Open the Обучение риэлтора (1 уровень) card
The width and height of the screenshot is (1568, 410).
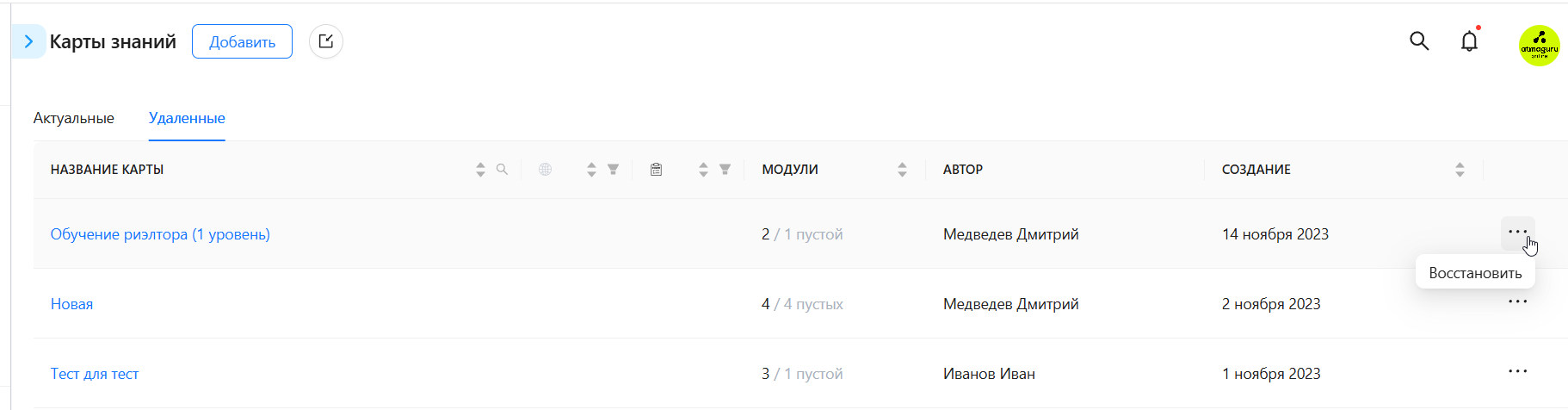(x=160, y=234)
